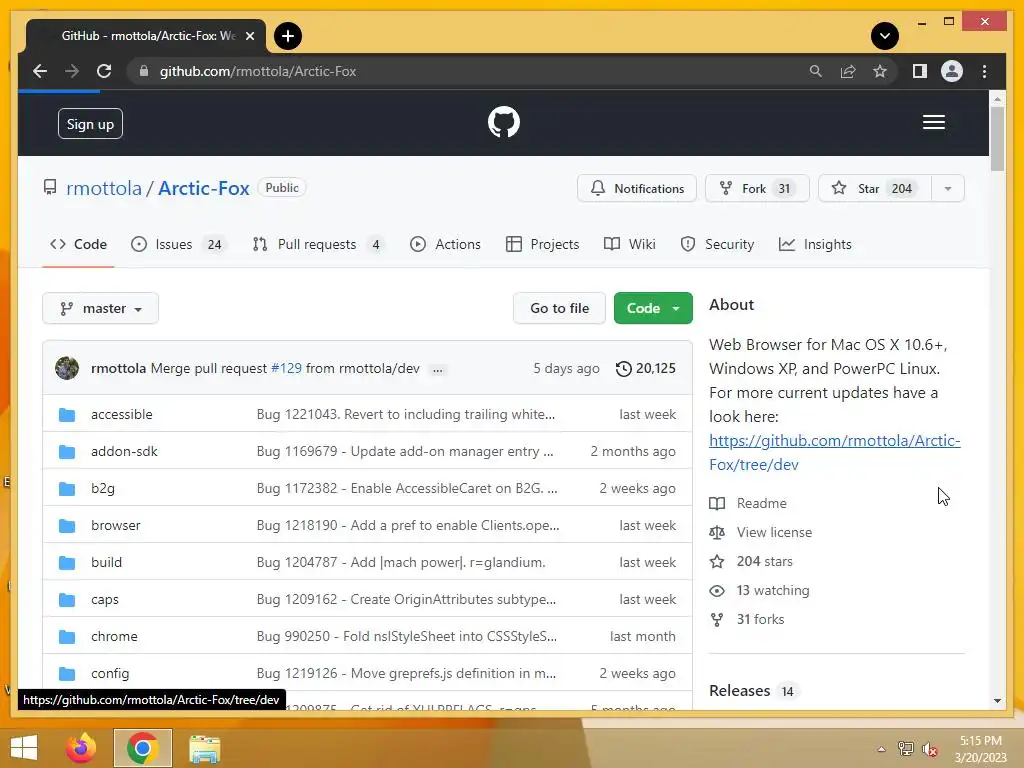The image size is (1024, 768).
Task: Open the browser side panel icon
Action: [920, 71]
